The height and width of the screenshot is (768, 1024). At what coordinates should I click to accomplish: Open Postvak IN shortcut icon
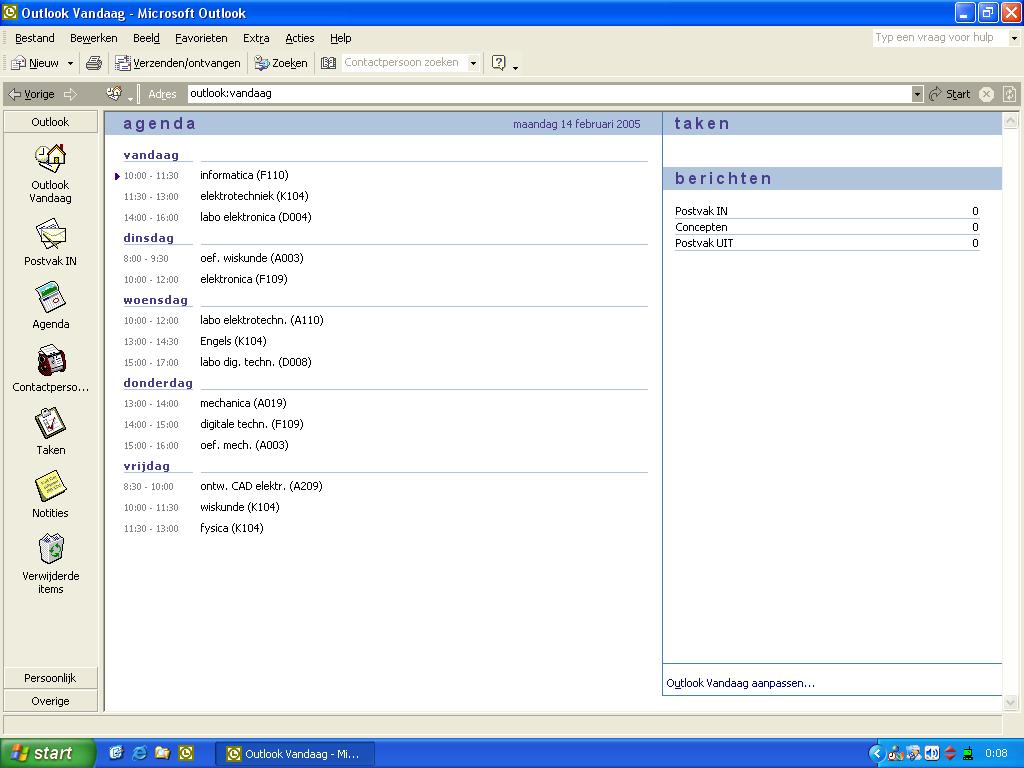[x=50, y=234]
